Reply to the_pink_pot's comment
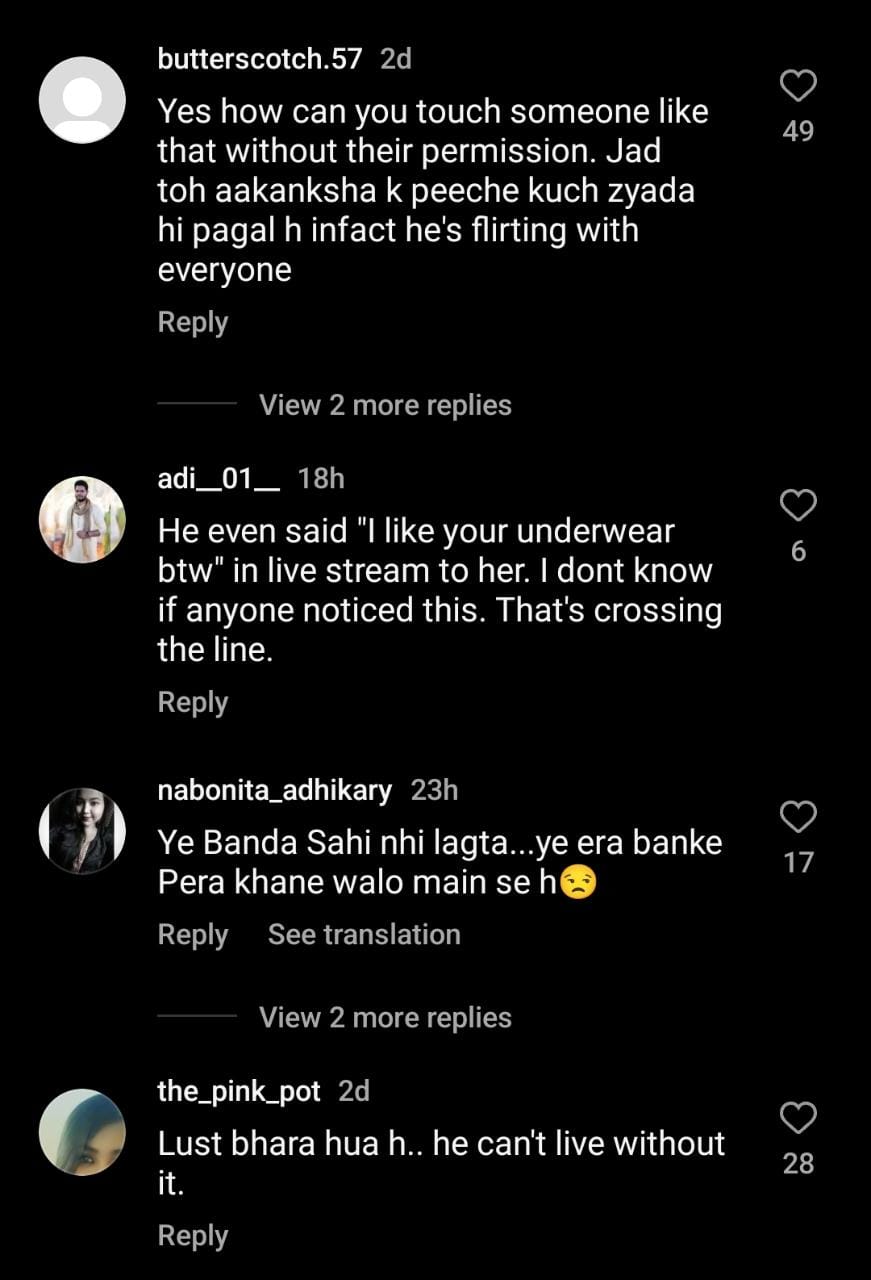 pyautogui.click(x=193, y=1235)
